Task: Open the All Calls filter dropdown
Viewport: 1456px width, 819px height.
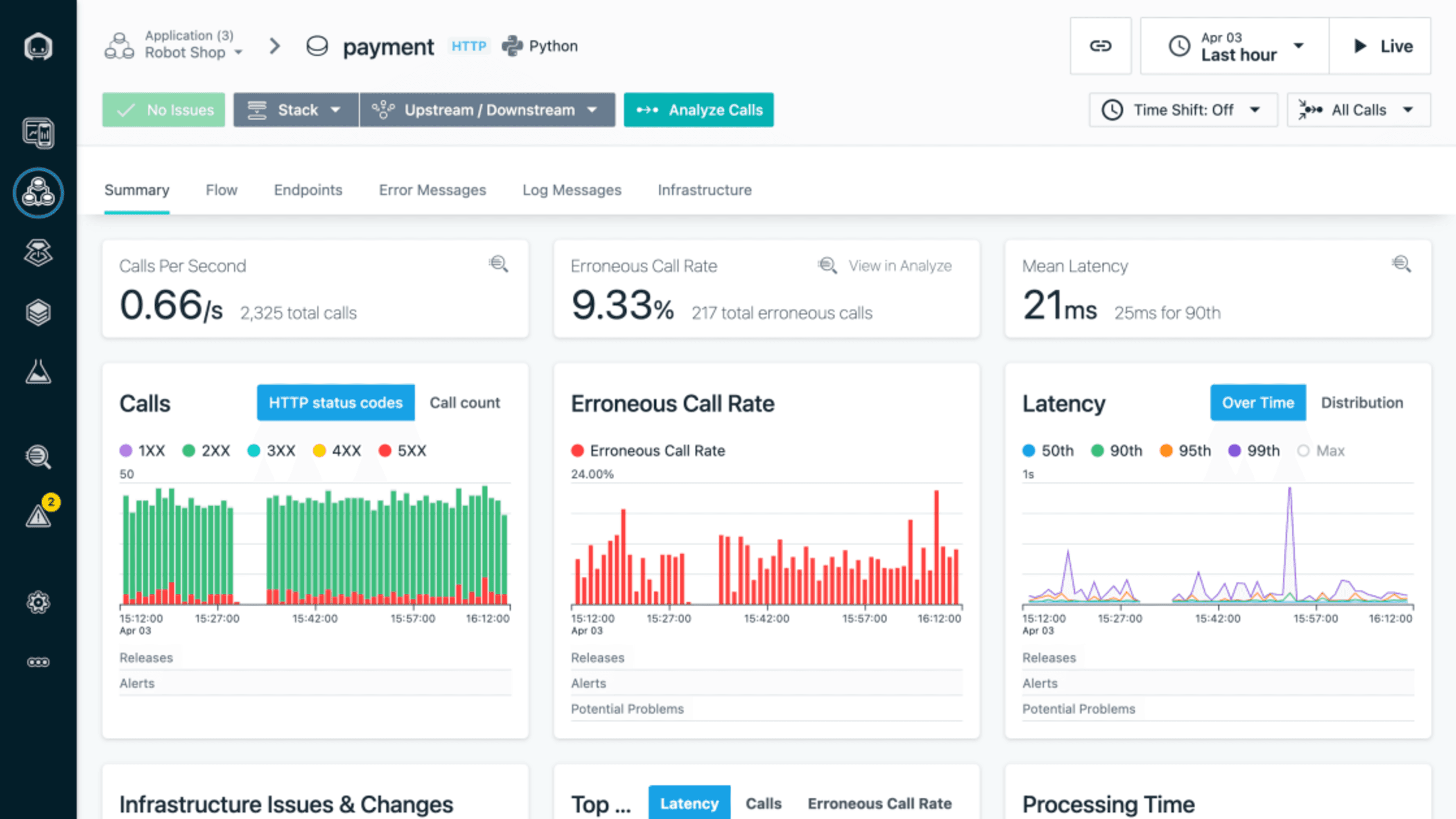Action: tap(1358, 110)
